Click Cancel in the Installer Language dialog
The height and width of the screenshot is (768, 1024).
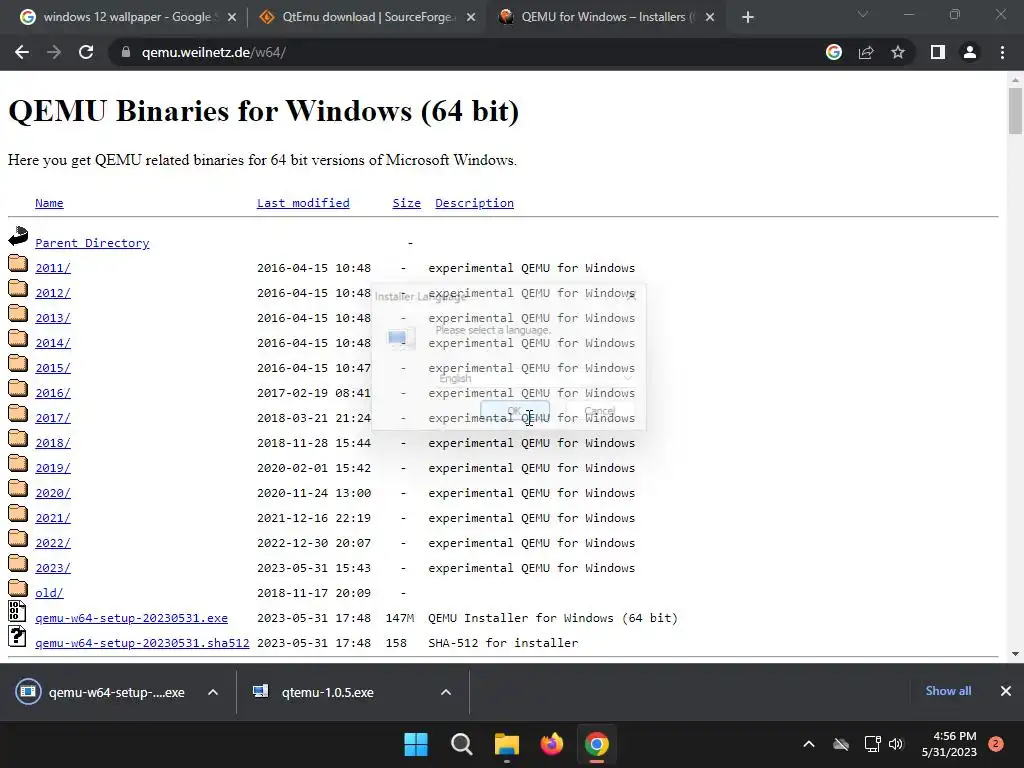(600, 411)
